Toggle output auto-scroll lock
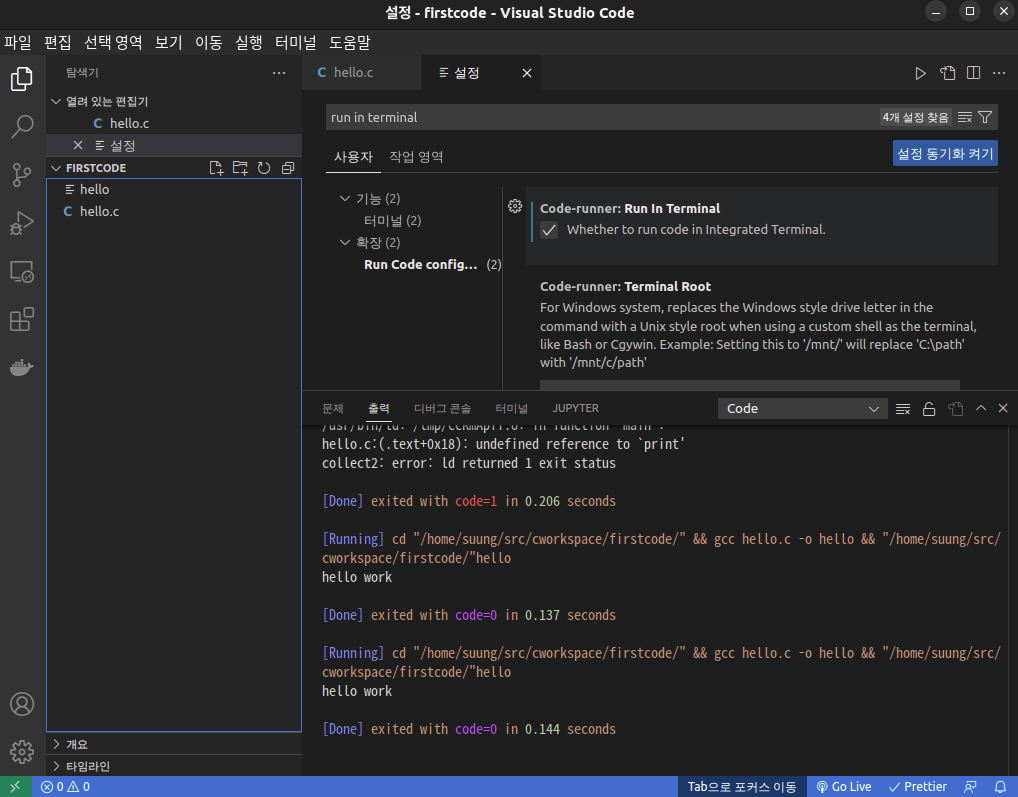1018x797 pixels. (x=929, y=409)
